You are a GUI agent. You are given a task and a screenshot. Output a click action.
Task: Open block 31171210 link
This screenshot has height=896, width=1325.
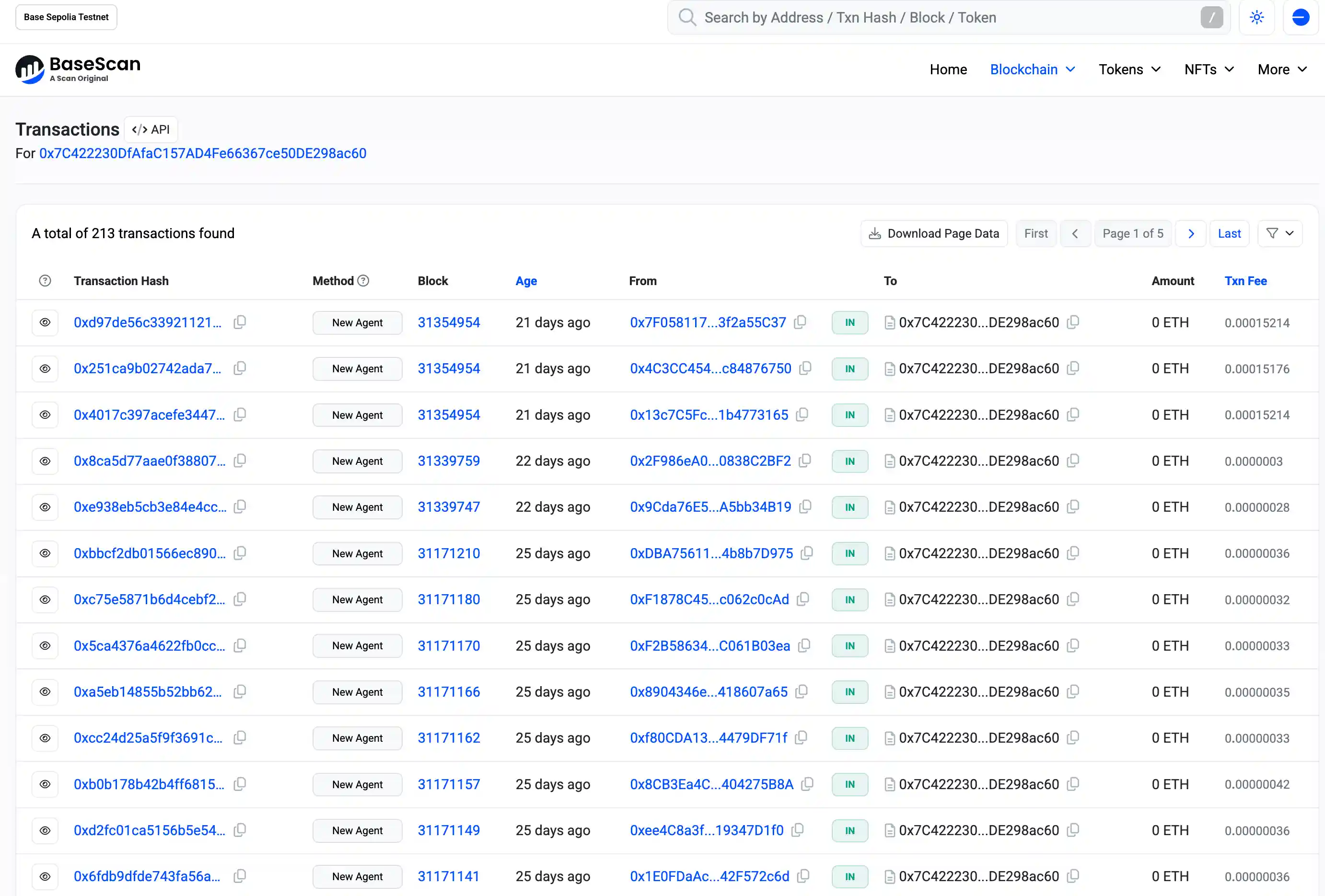[x=449, y=553]
